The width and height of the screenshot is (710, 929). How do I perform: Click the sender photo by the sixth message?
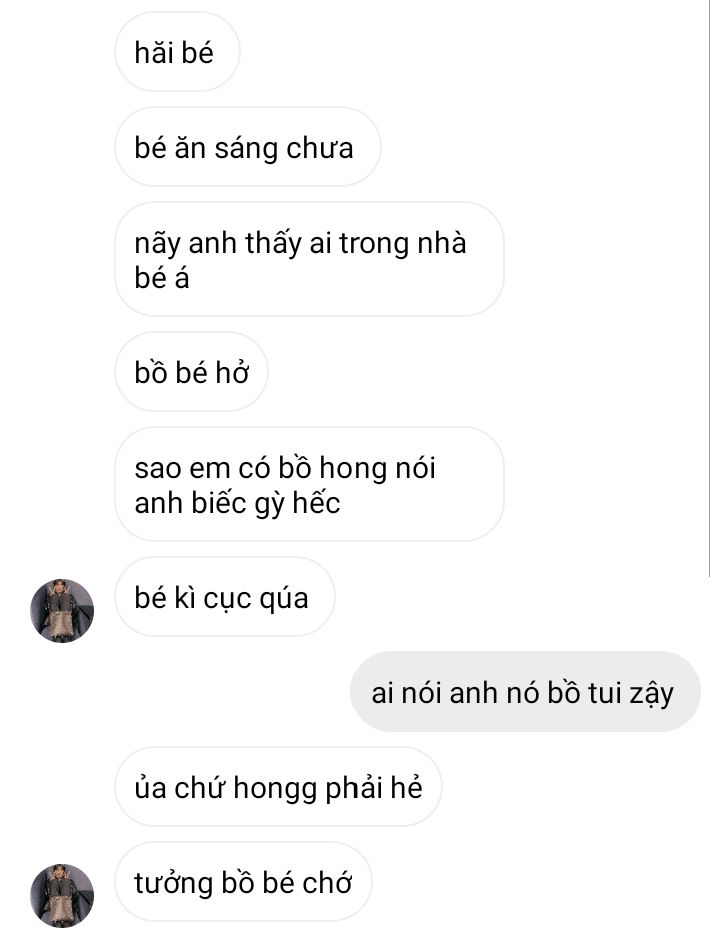pos(62,611)
